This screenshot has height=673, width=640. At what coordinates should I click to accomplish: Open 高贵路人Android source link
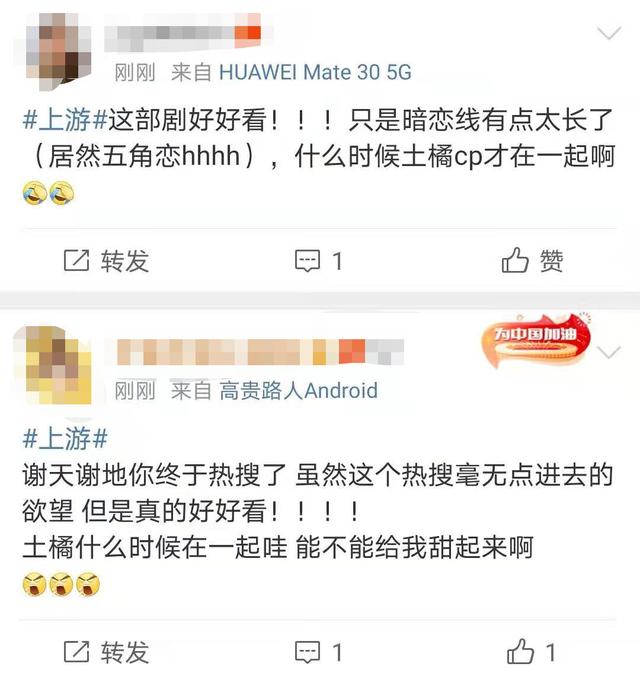pyautogui.click(x=298, y=391)
